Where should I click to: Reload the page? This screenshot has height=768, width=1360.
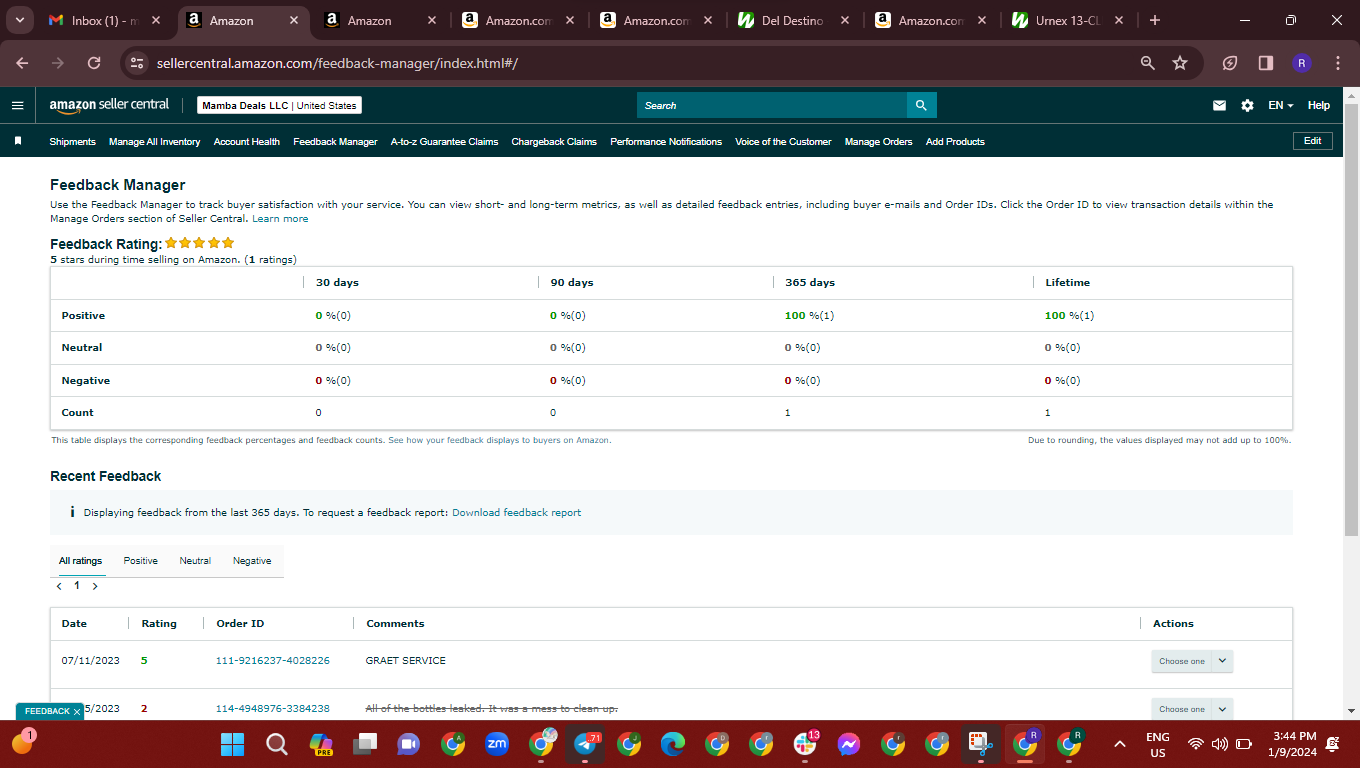pos(94,63)
